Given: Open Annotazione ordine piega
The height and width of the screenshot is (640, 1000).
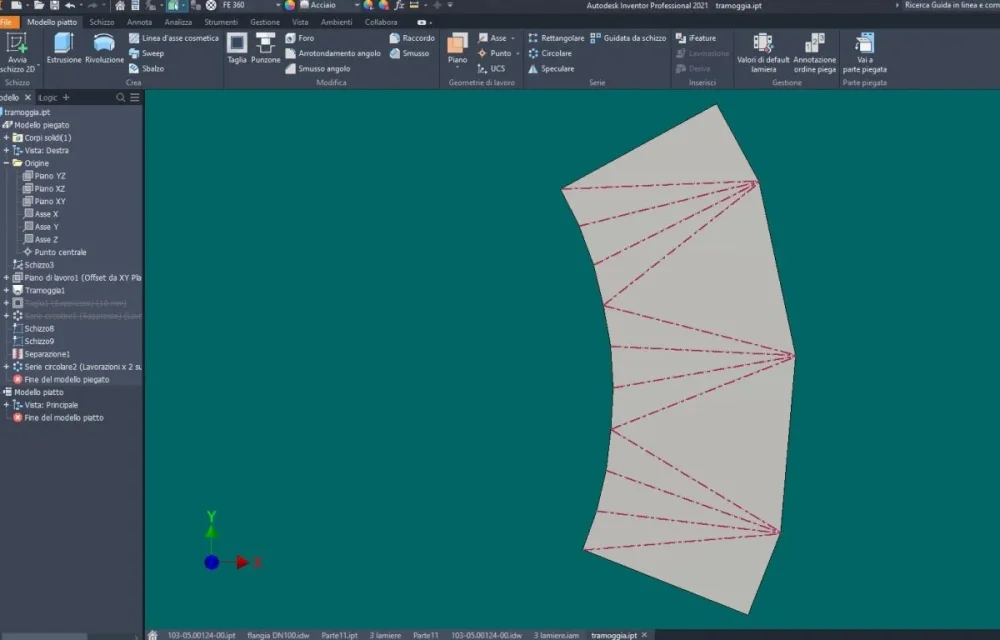Looking at the screenshot, I should click(x=814, y=54).
